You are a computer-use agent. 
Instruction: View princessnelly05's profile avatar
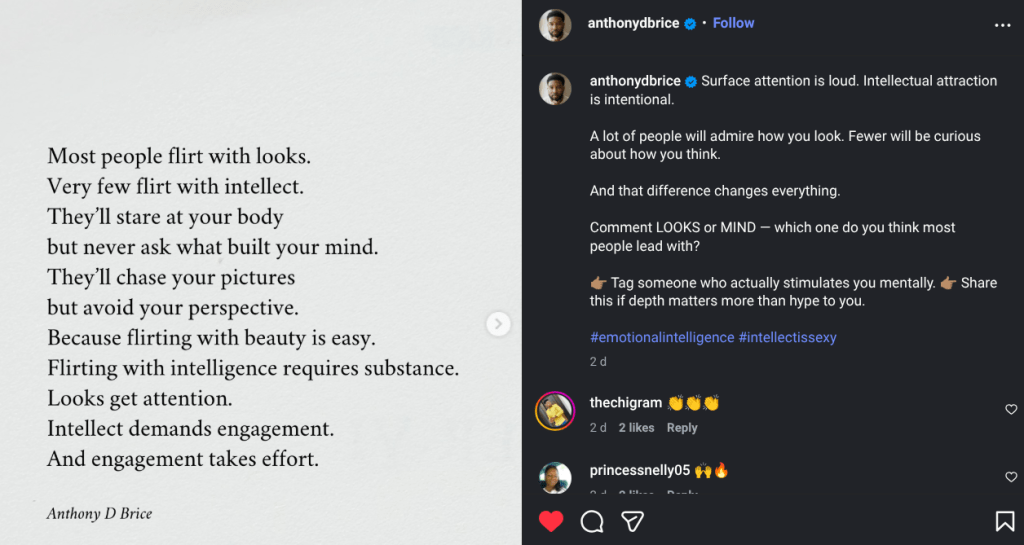[x=555, y=477]
